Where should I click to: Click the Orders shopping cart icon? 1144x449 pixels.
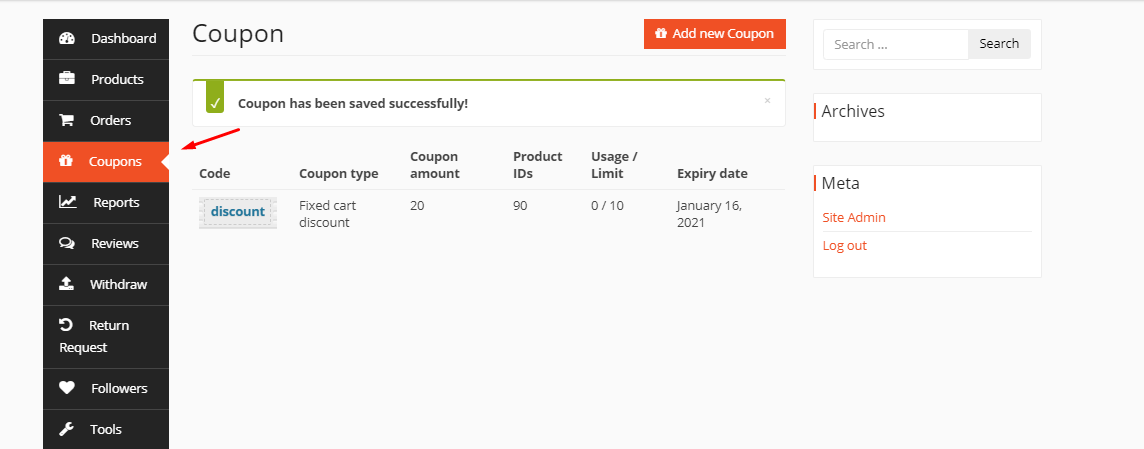point(67,120)
